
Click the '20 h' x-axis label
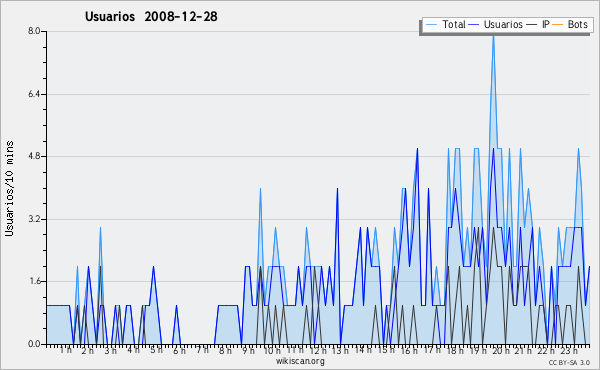(501, 351)
